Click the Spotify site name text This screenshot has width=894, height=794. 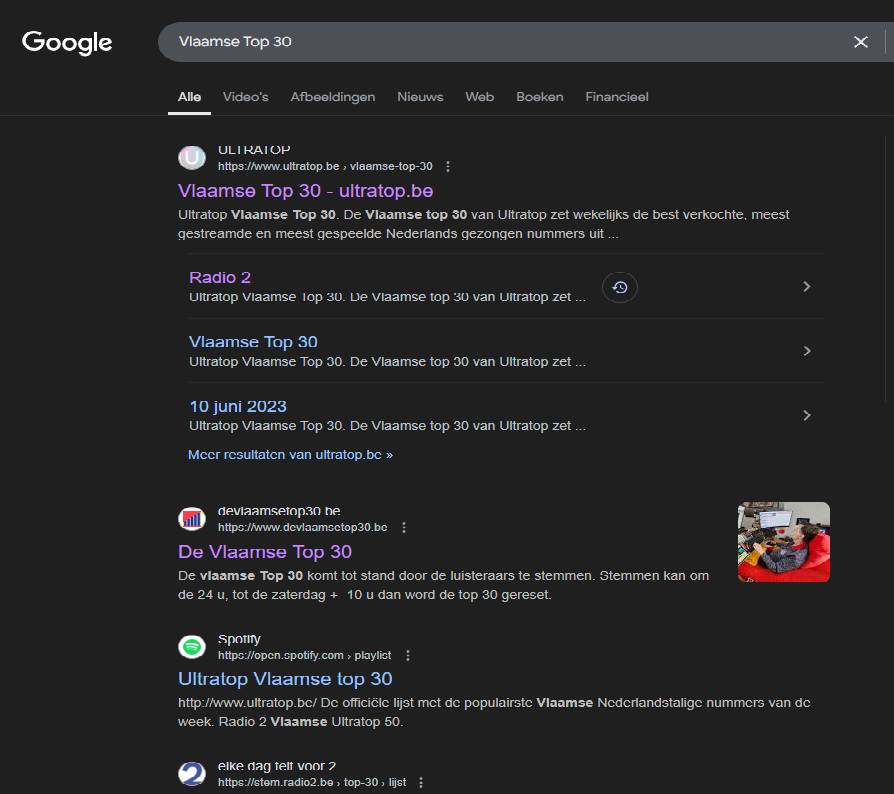(239, 639)
